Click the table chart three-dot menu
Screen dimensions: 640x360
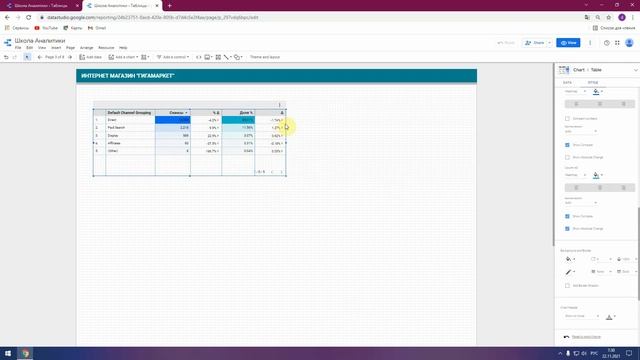pyautogui.click(x=280, y=105)
